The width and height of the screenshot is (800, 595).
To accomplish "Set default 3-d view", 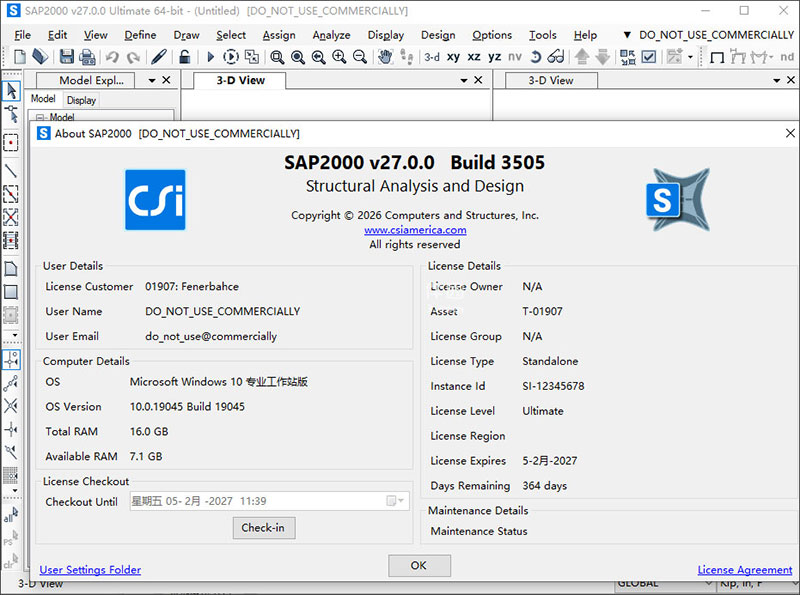I will click(432, 58).
